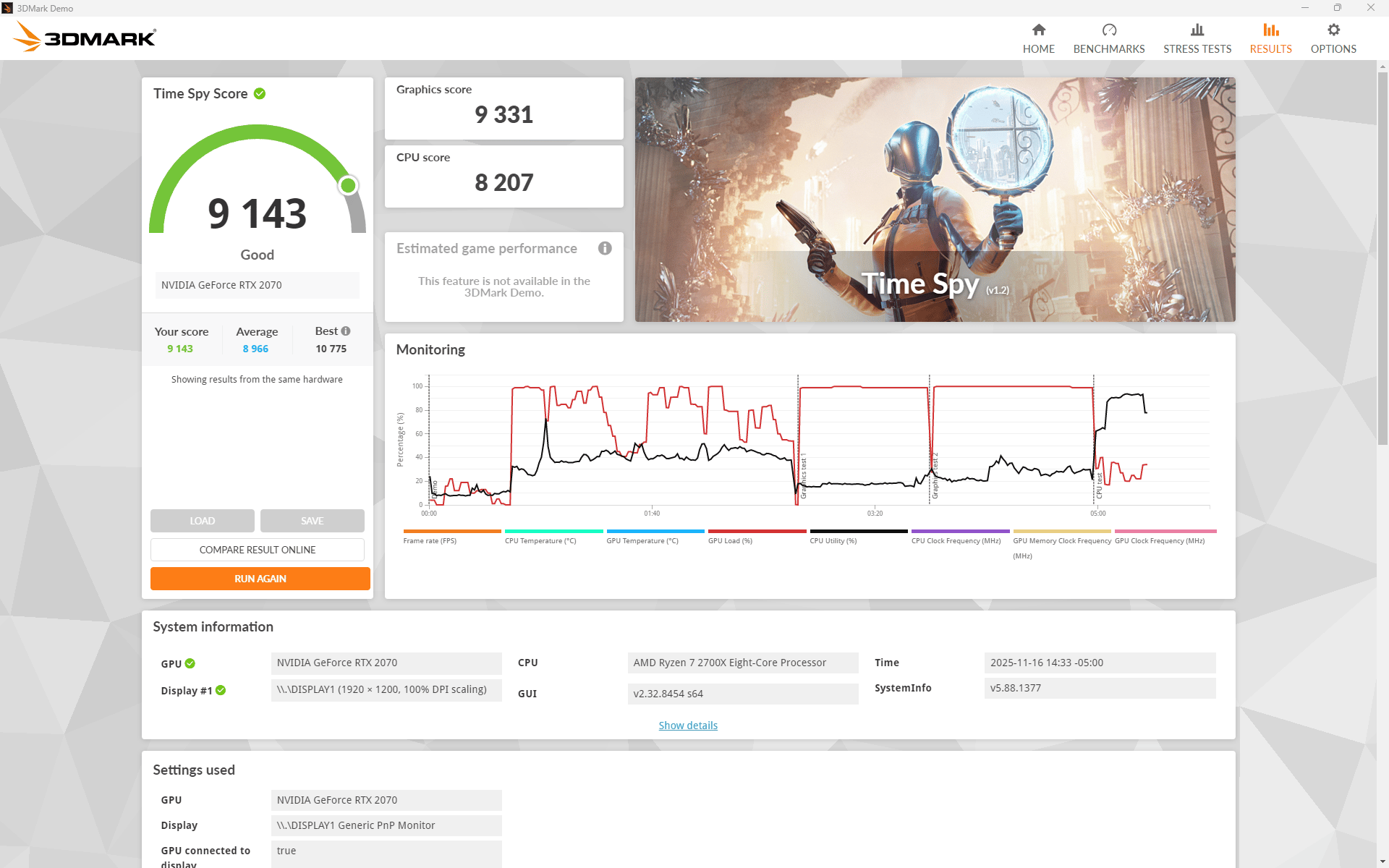Click the HOME menu label
The image size is (1389, 868).
coord(1038,49)
